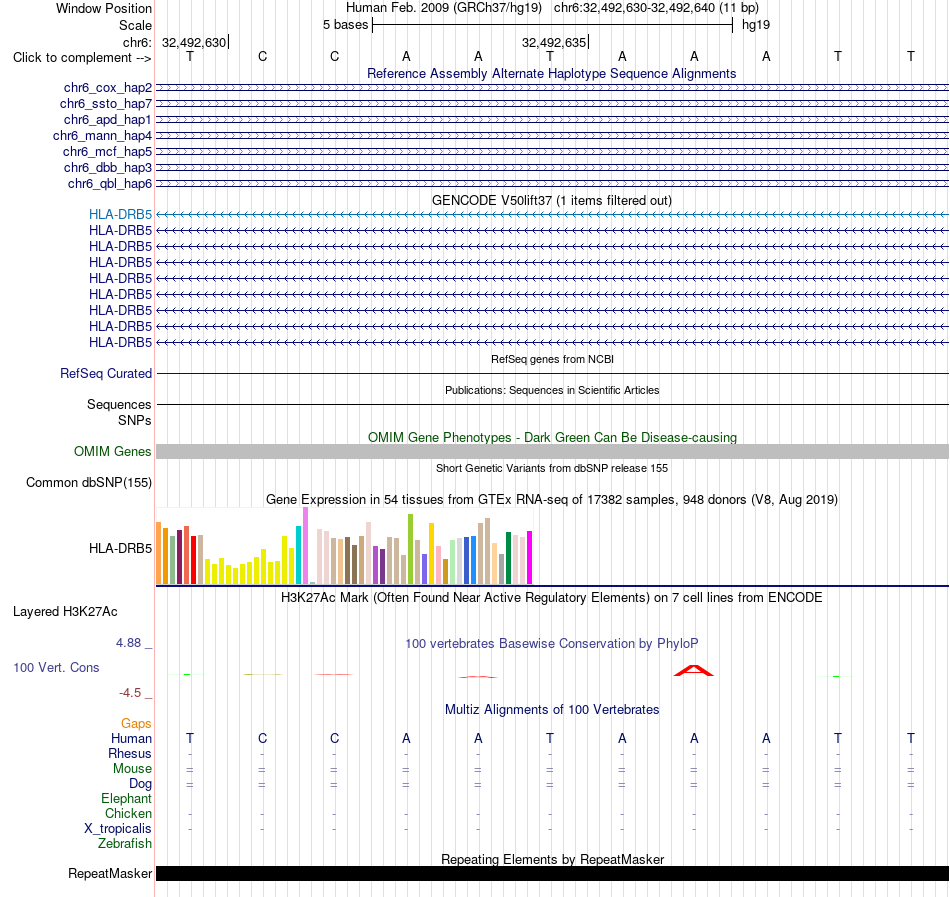Click the Rhesus species label
950x897 pixels.
pos(130,753)
